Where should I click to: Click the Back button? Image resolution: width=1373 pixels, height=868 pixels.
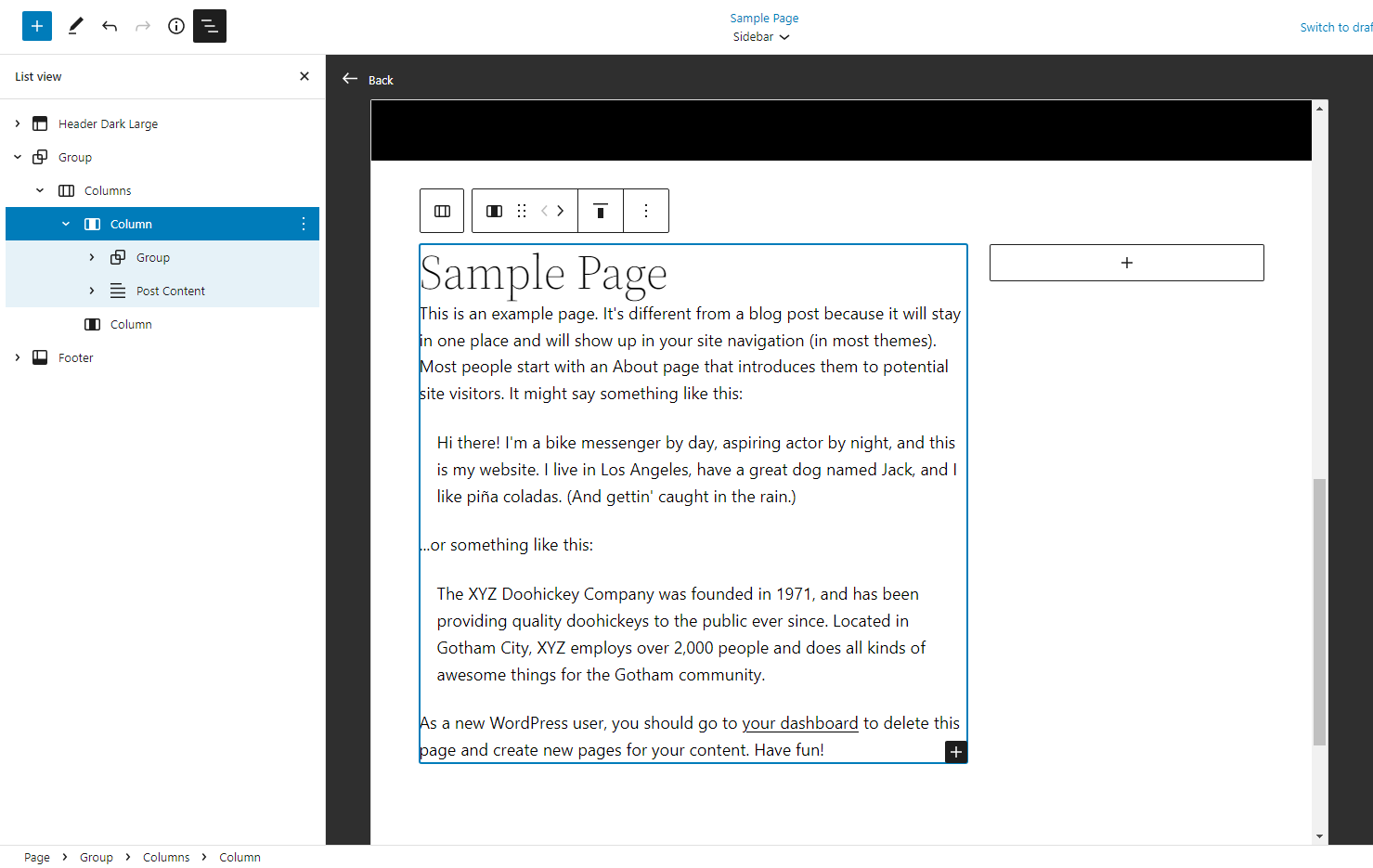(369, 80)
